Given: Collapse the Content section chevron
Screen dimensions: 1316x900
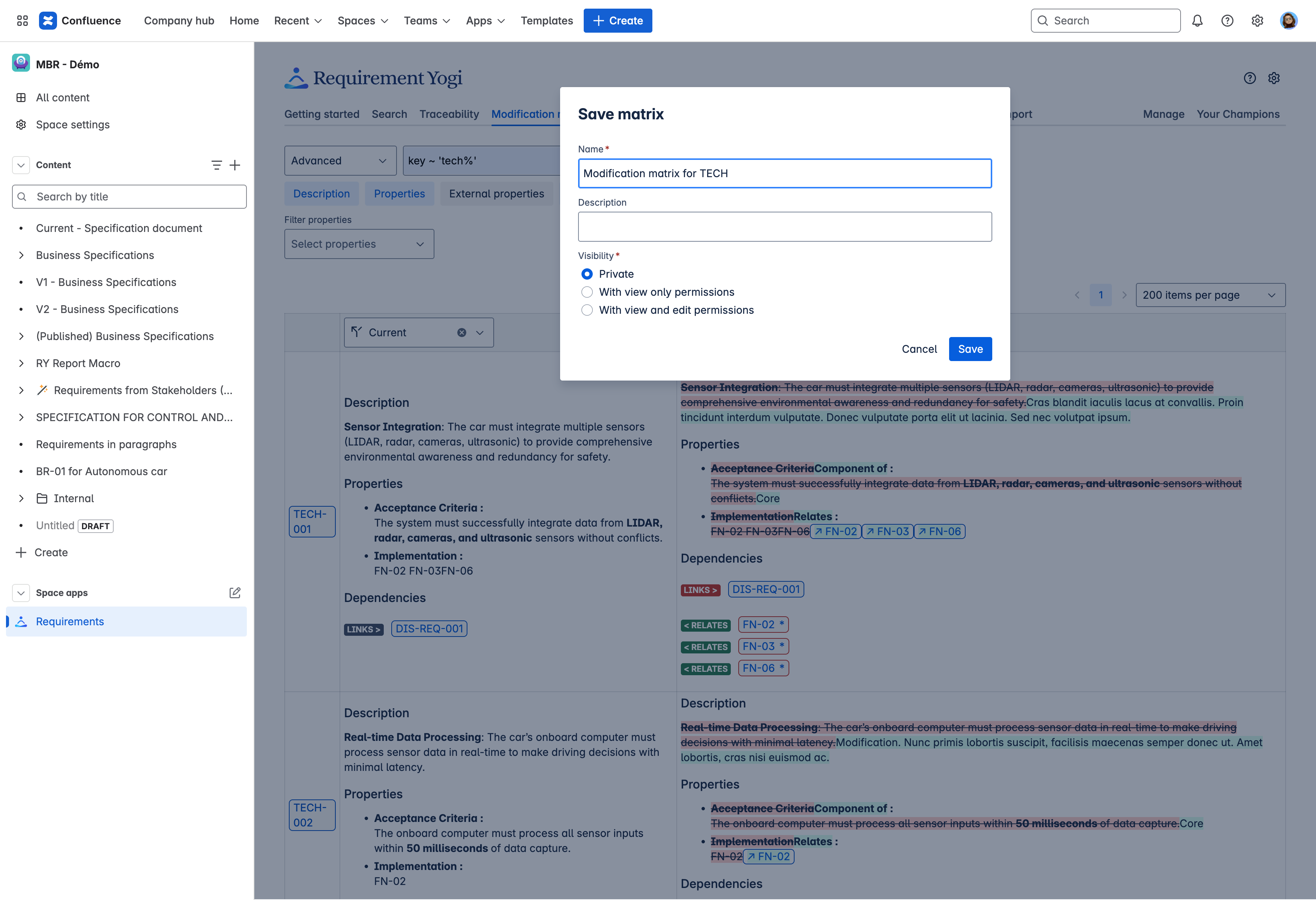Looking at the screenshot, I should (x=21, y=165).
